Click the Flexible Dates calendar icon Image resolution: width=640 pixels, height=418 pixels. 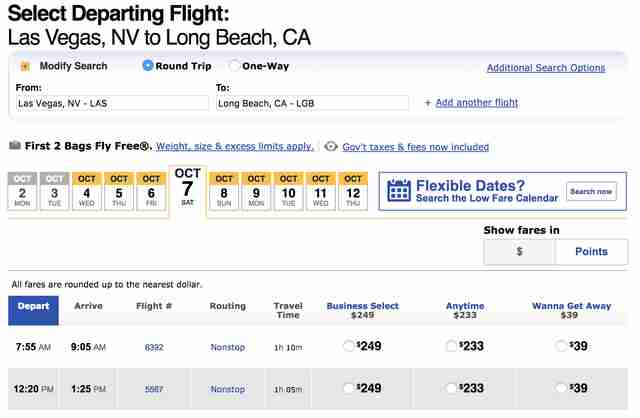coord(398,191)
